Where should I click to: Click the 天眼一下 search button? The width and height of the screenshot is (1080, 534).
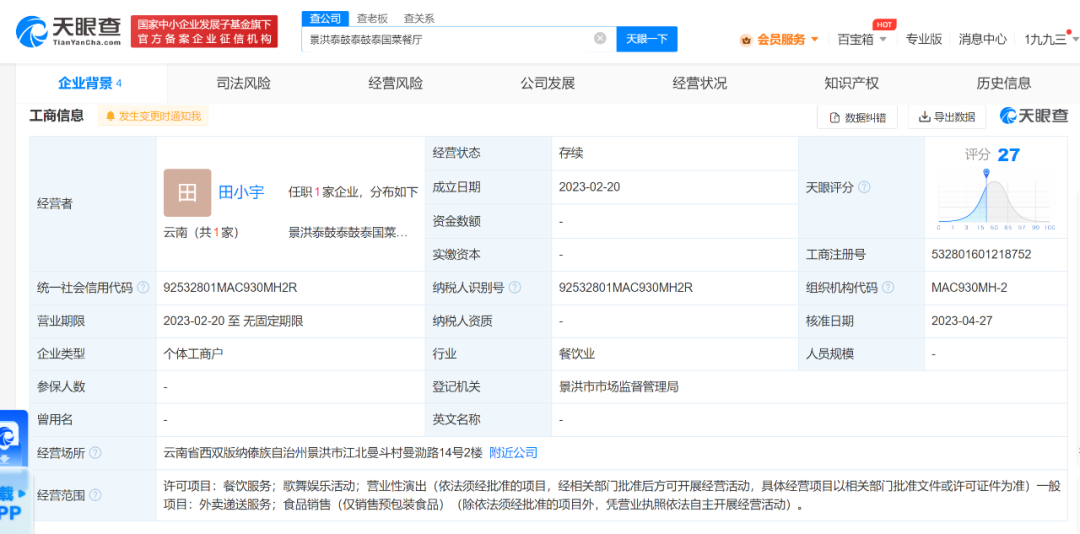point(647,39)
